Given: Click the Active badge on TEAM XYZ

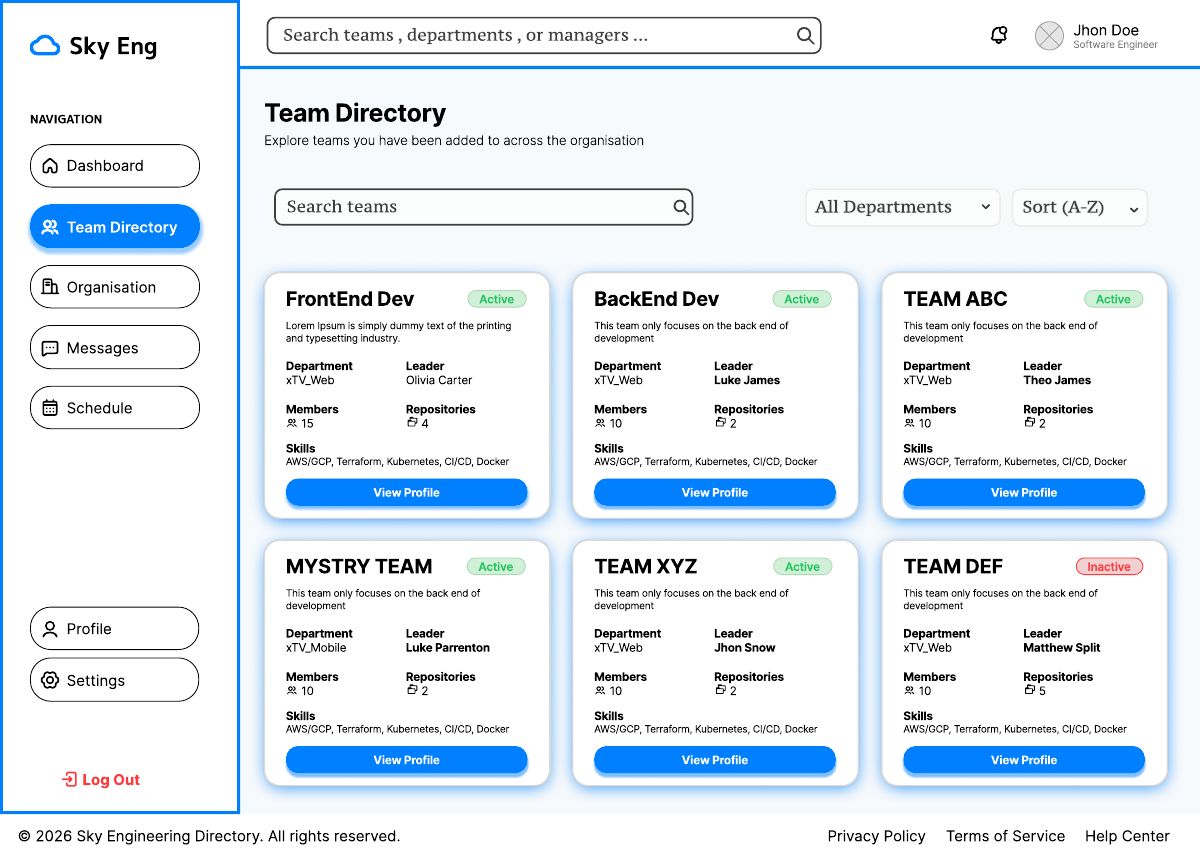Looking at the screenshot, I should (x=802, y=567).
